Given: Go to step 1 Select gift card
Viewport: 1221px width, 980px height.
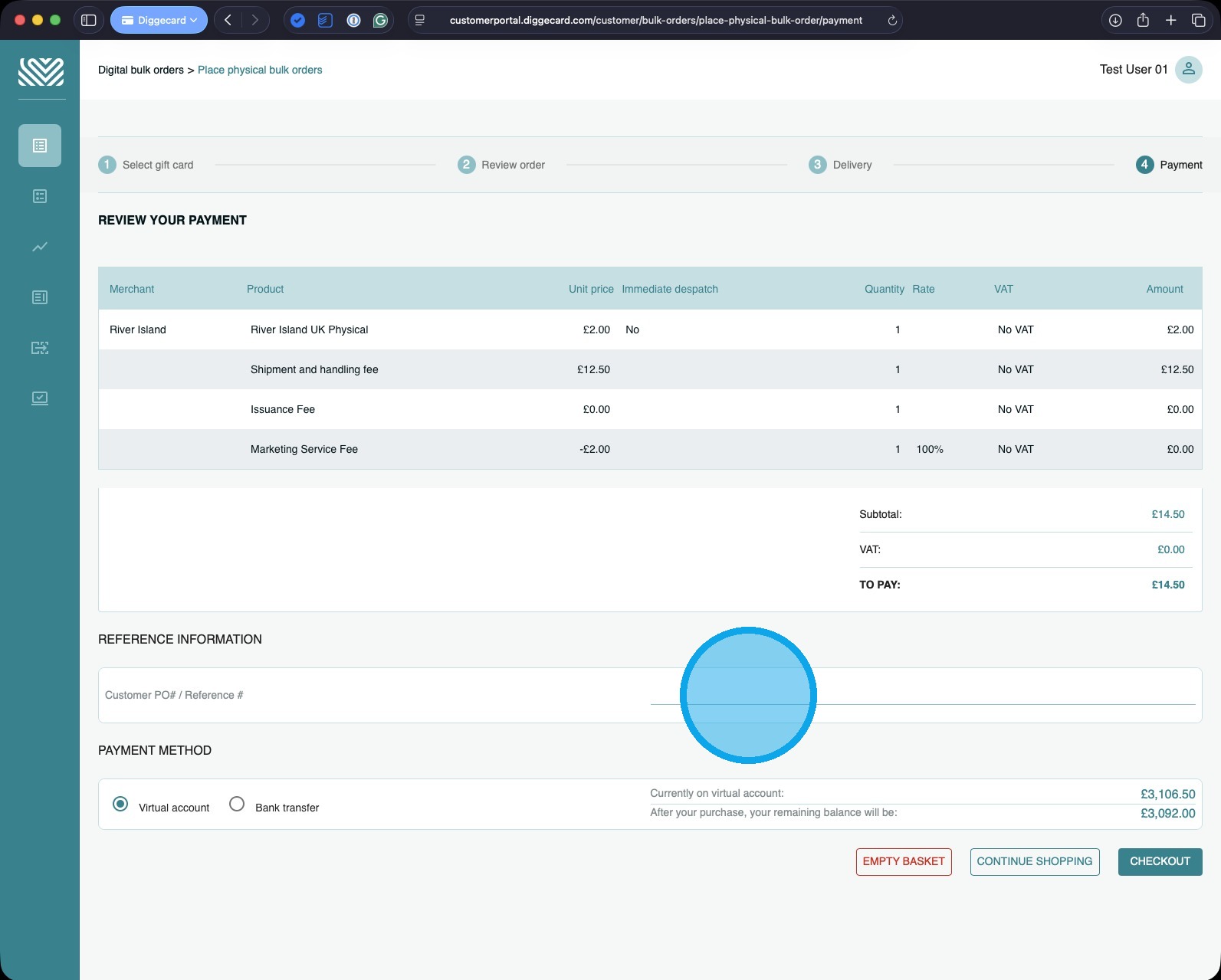Looking at the screenshot, I should (146, 165).
